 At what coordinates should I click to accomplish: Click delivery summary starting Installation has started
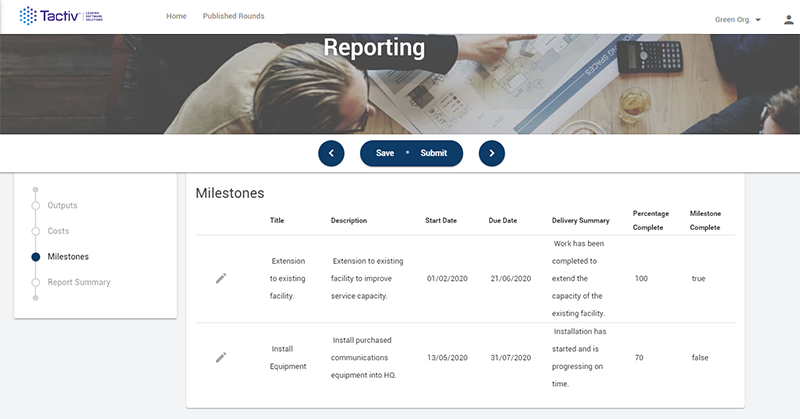tap(579, 357)
